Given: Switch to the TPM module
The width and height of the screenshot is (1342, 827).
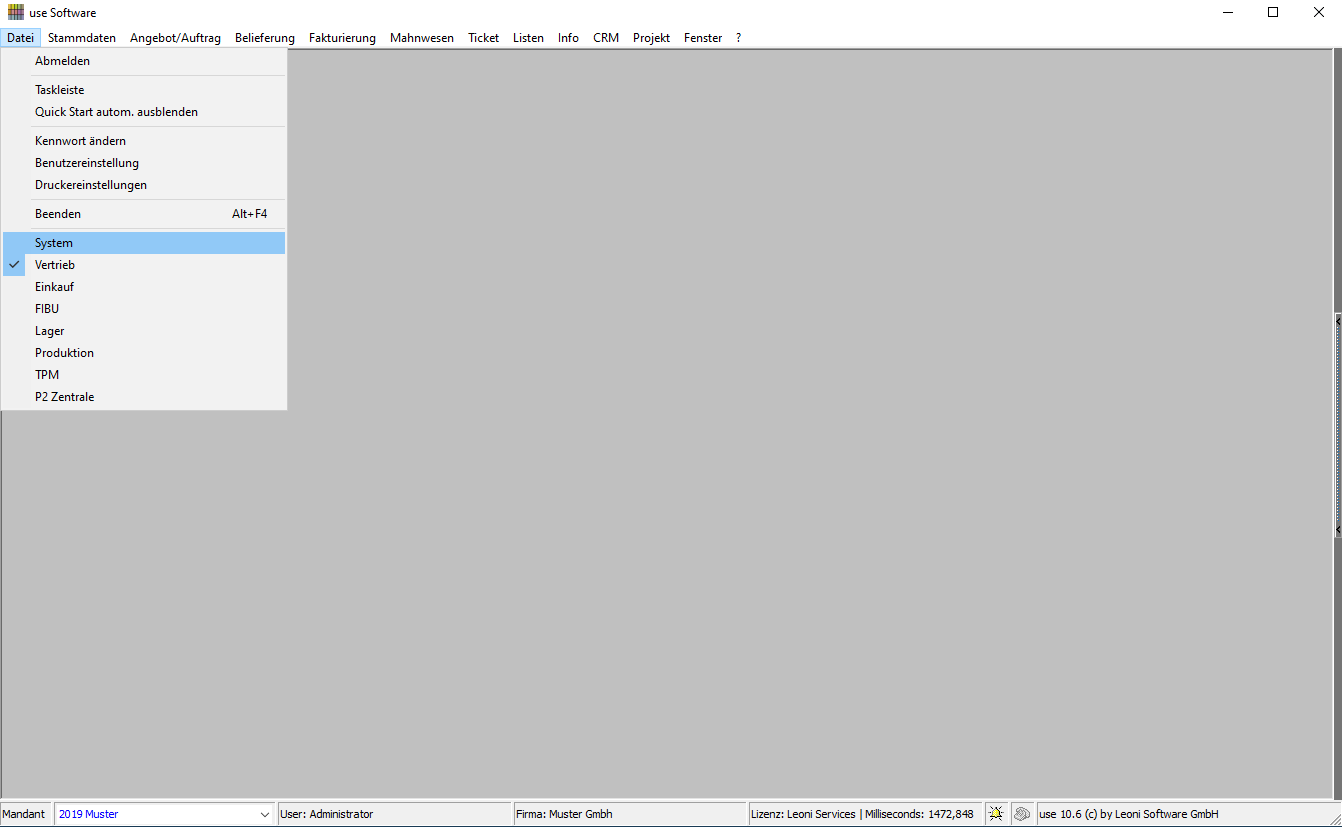Looking at the screenshot, I should pos(144,375).
